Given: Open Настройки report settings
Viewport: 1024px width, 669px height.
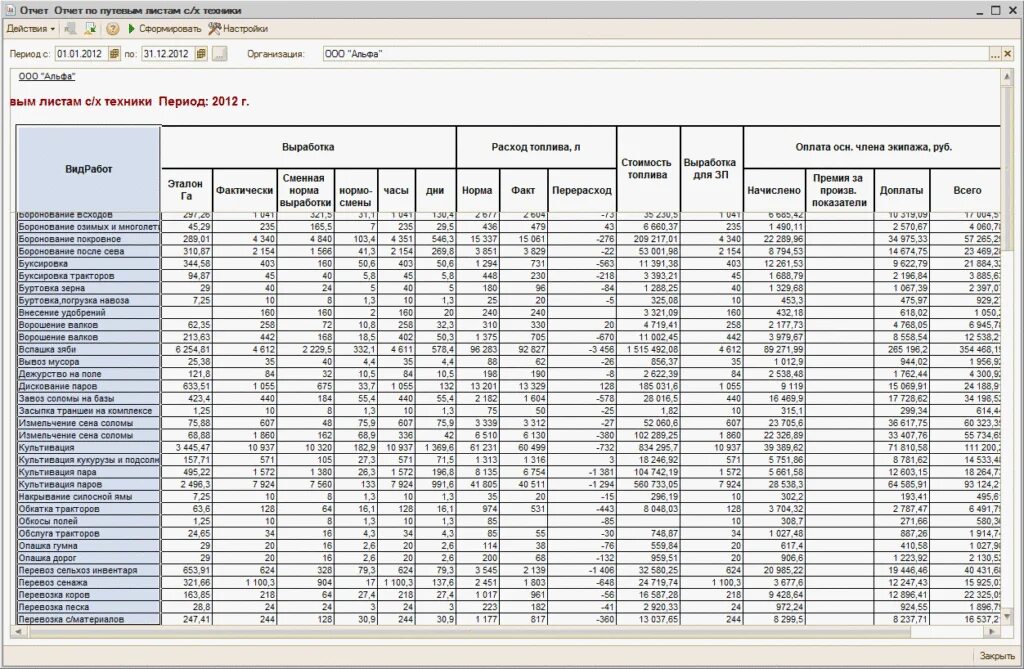Looking at the screenshot, I should pos(238,29).
